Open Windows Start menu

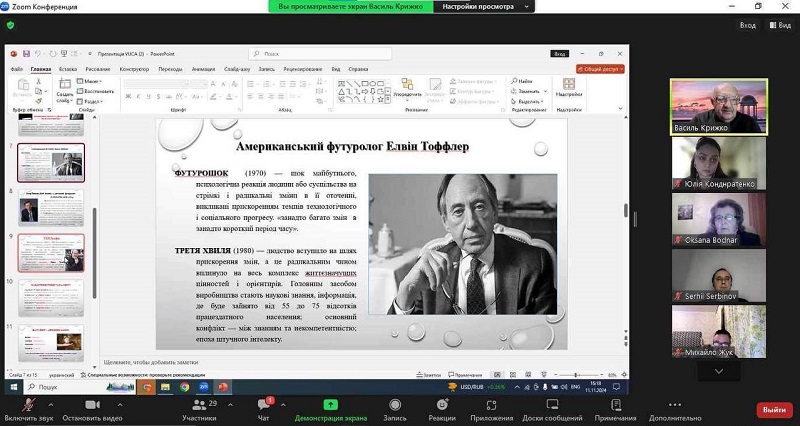[13, 387]
